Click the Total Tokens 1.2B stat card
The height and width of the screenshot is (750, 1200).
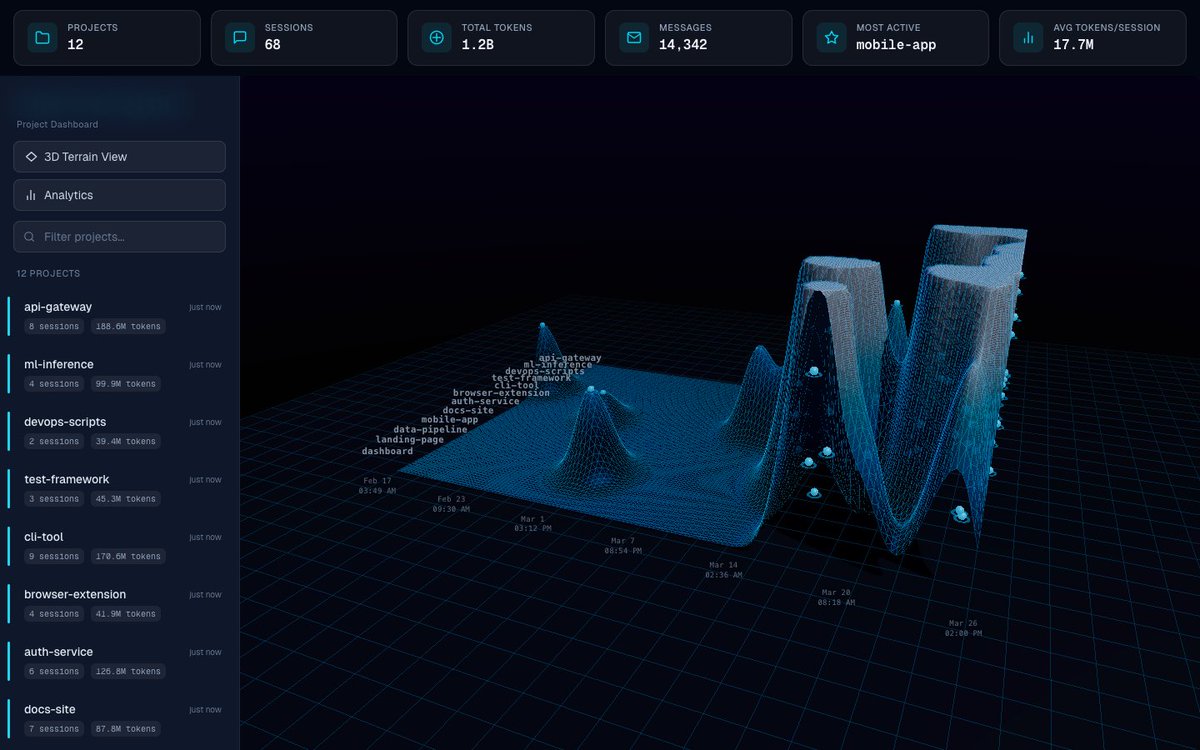501,38
